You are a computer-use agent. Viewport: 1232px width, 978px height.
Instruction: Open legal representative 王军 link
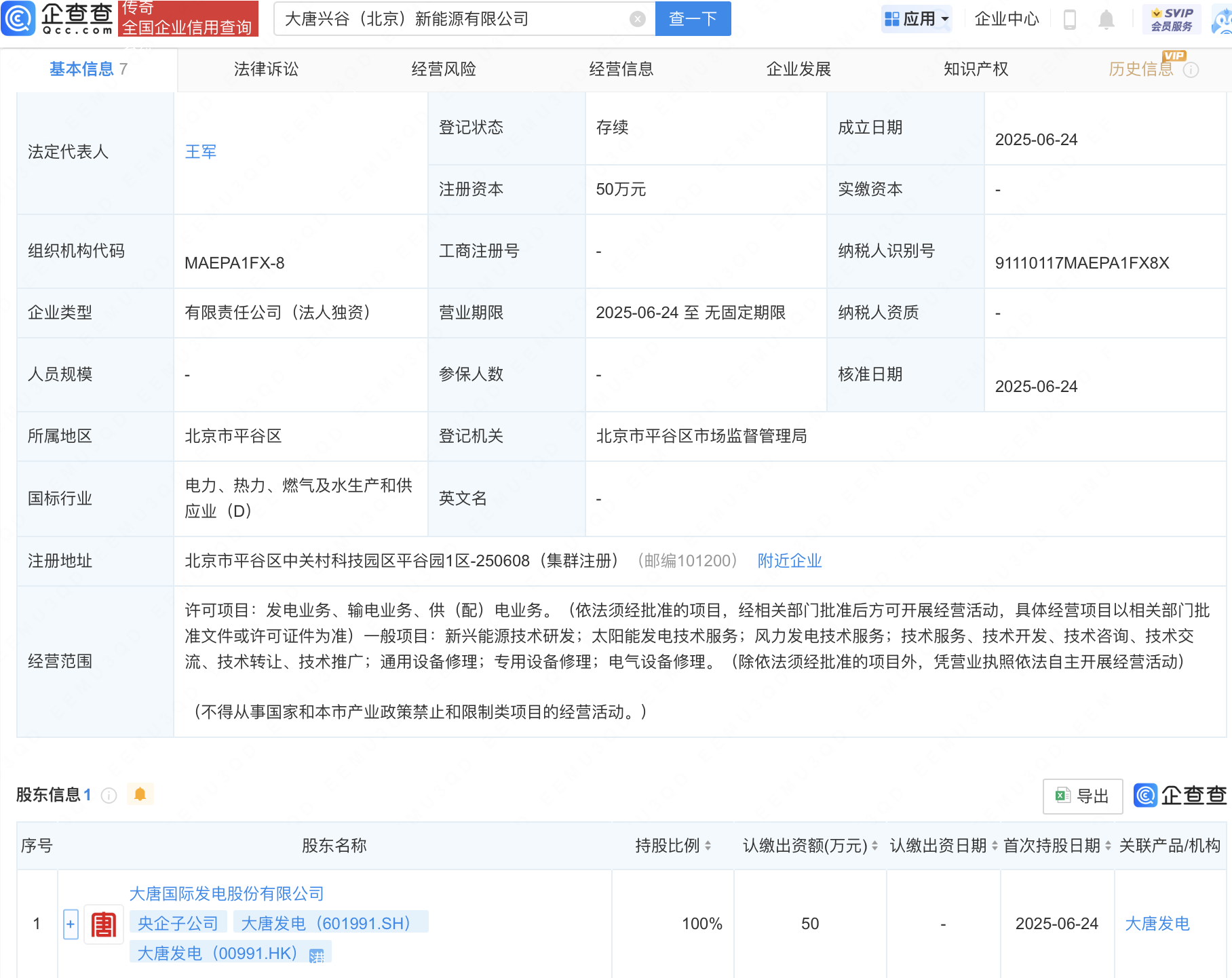tap(201, 152)
